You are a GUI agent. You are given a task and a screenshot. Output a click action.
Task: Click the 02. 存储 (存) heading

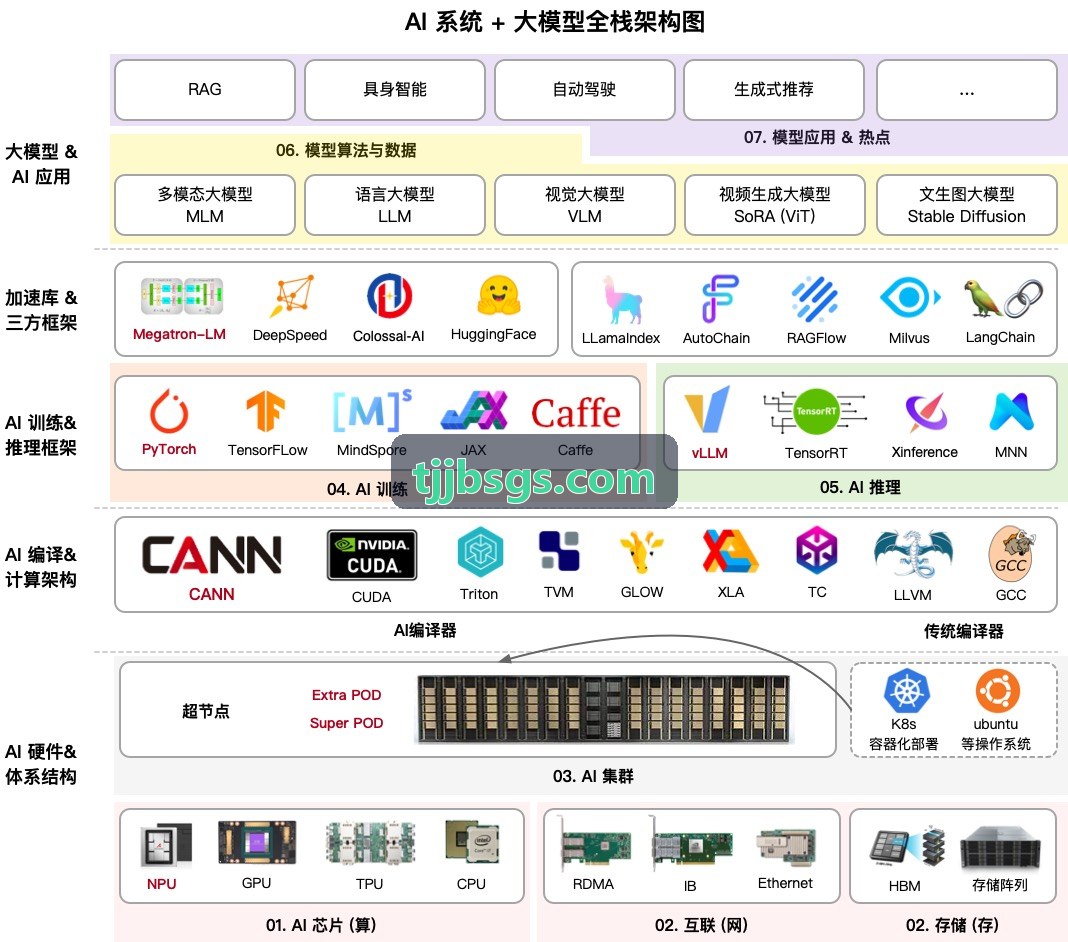[952, 925]
